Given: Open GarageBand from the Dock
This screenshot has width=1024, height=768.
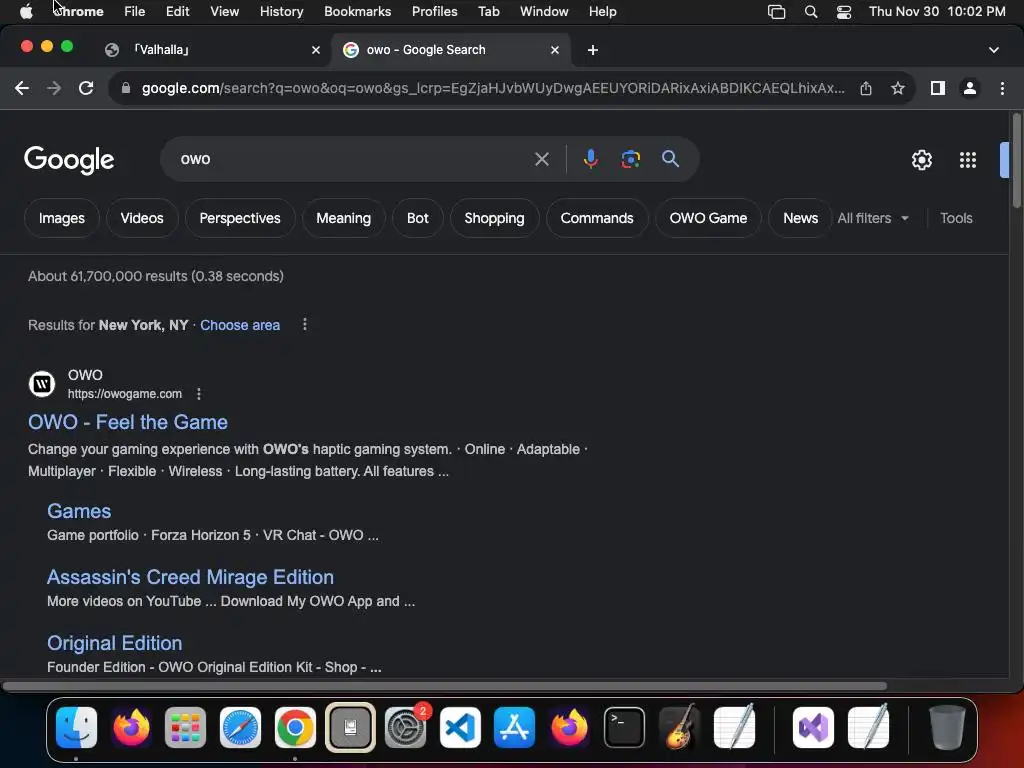Looking at the screenshot, I should click(x=679, y=728).
